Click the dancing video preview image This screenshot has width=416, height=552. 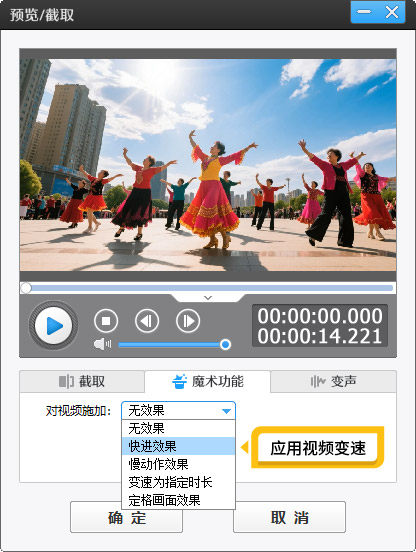click(x=208, y=165)
